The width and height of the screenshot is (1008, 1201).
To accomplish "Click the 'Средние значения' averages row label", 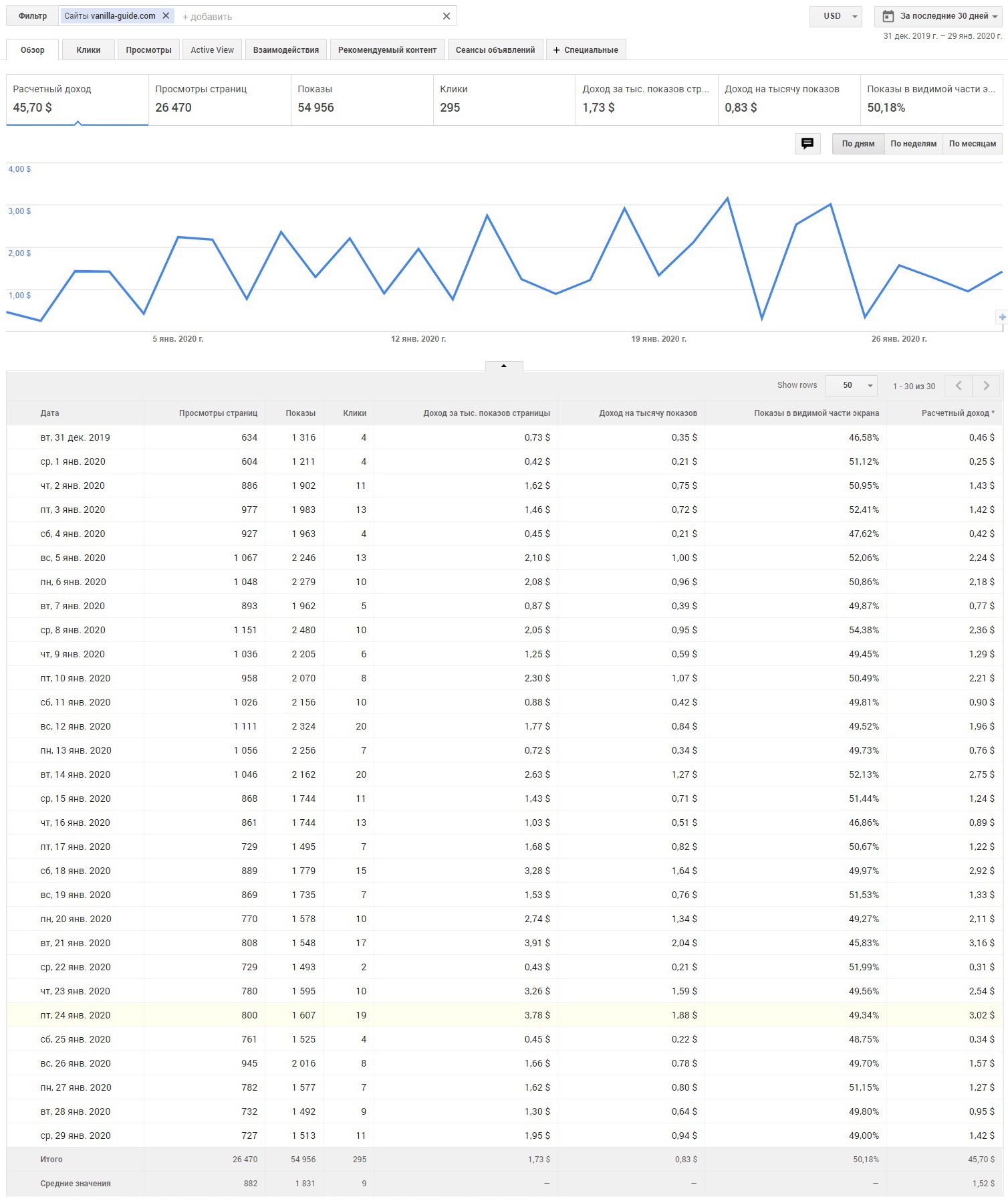I will point(76,1184).
